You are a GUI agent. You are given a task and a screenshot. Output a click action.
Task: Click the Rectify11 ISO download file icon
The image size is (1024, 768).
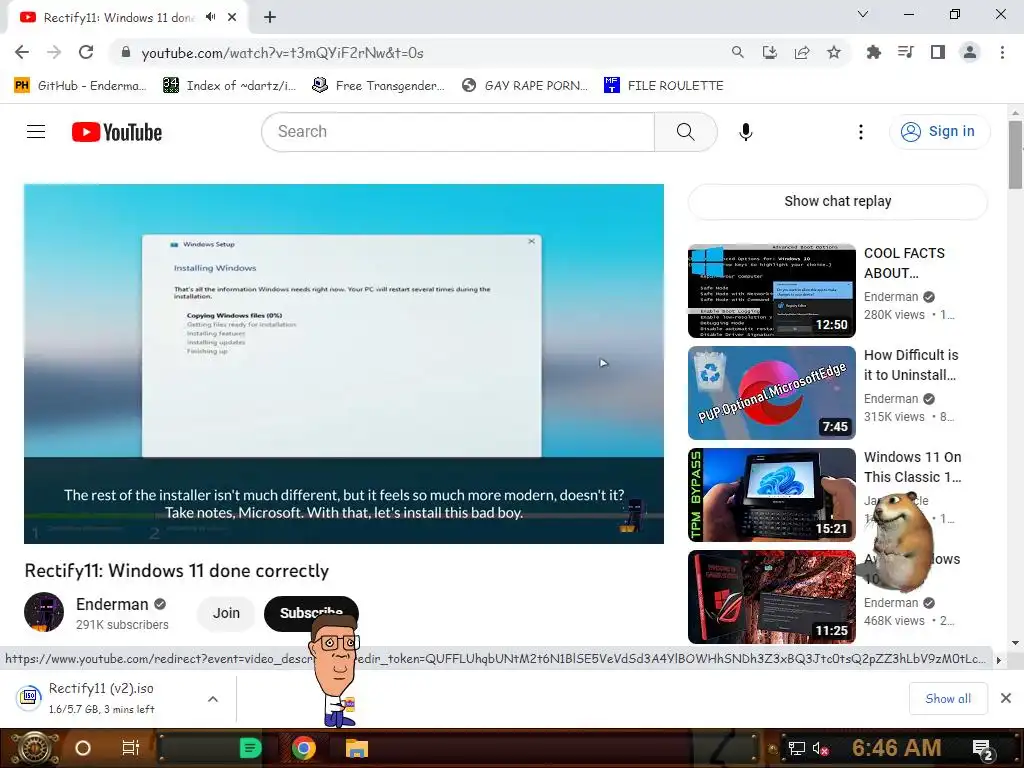29,697
